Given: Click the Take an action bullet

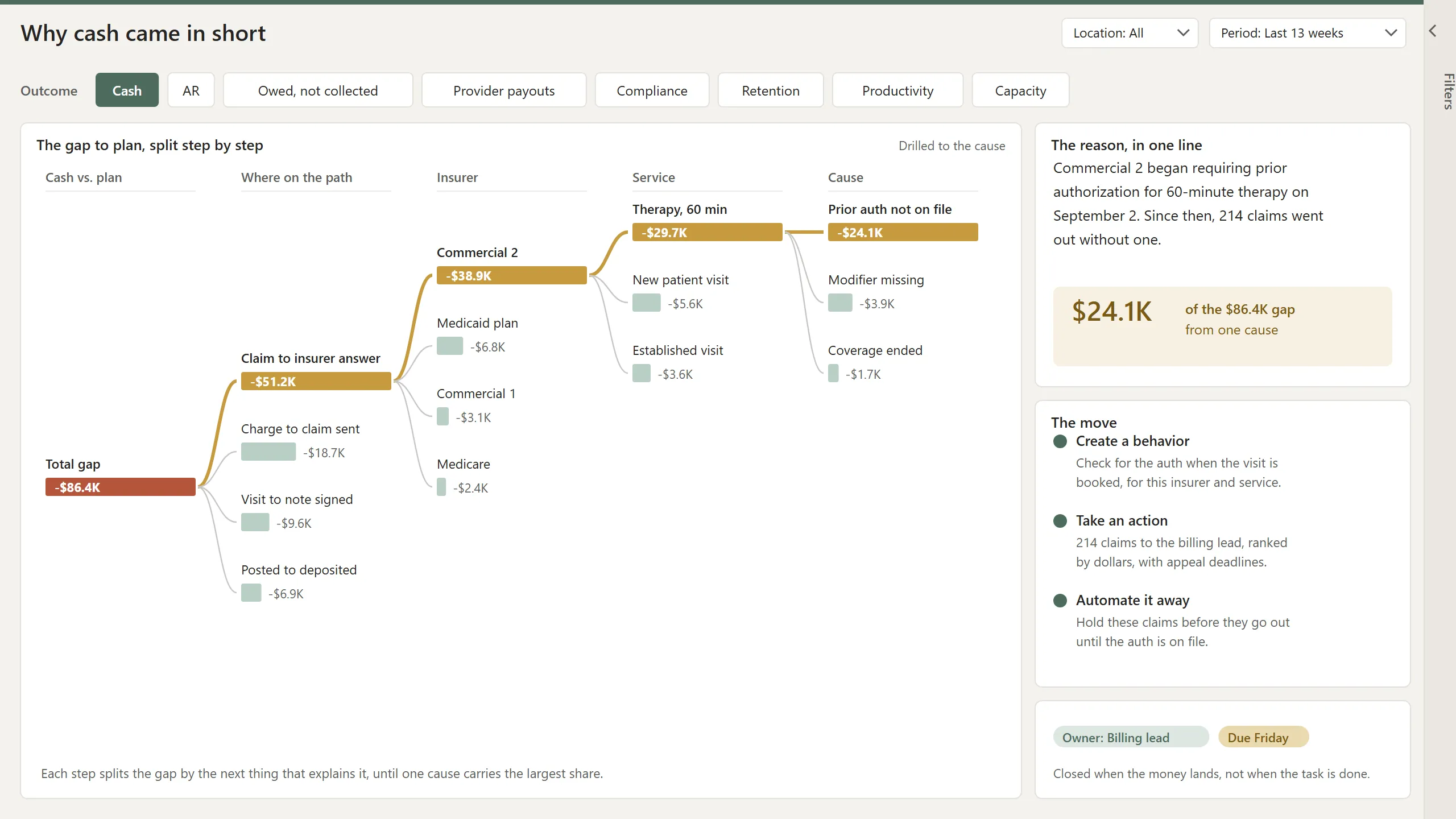Looking at the screenshot, I should 1060,521.
